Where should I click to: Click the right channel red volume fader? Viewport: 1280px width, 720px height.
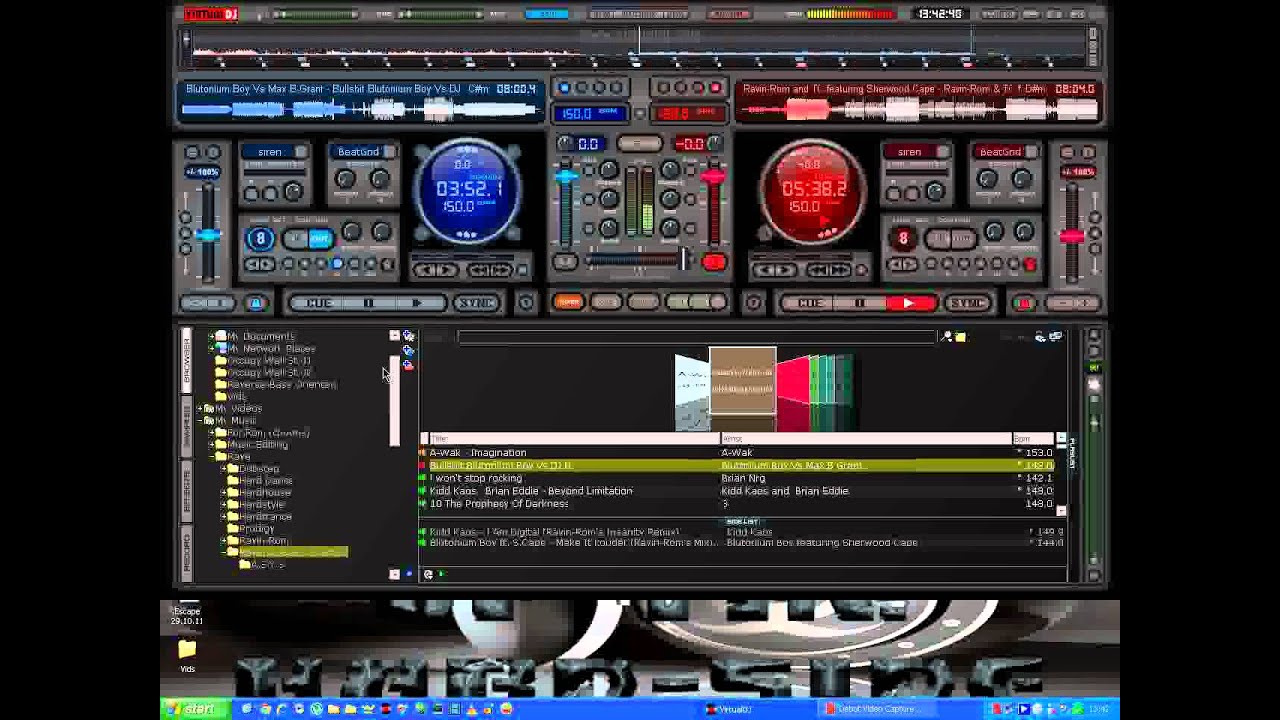[x=712, y=177]
